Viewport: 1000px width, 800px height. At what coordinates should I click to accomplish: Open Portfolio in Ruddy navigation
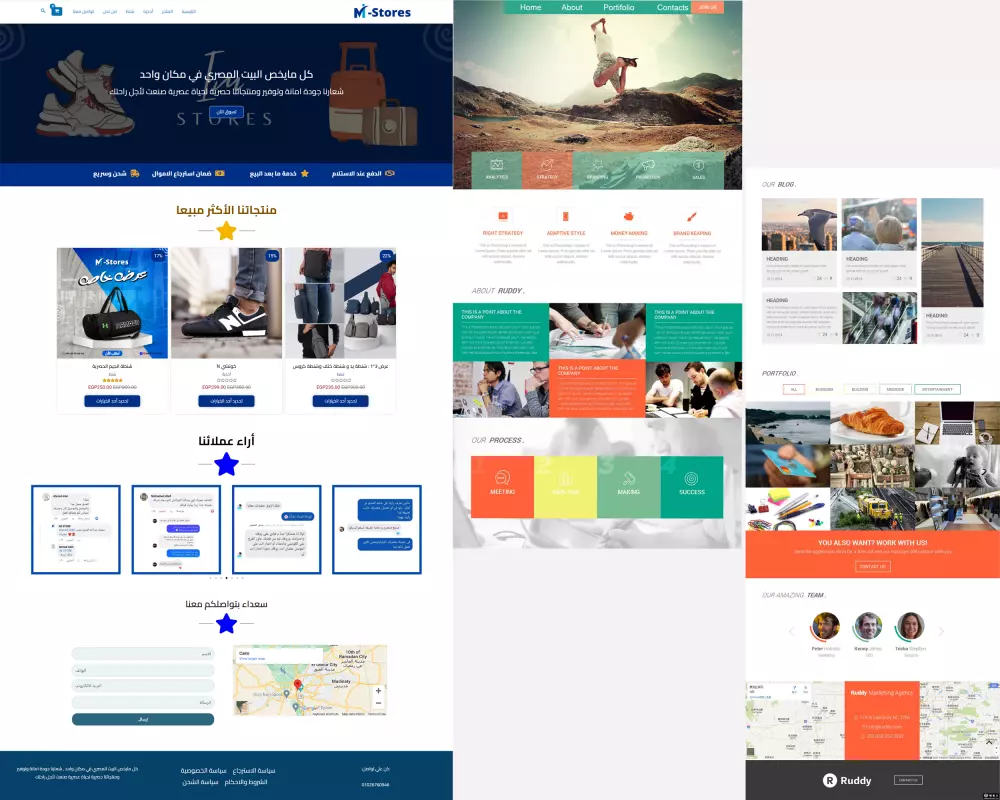[619, 7]
